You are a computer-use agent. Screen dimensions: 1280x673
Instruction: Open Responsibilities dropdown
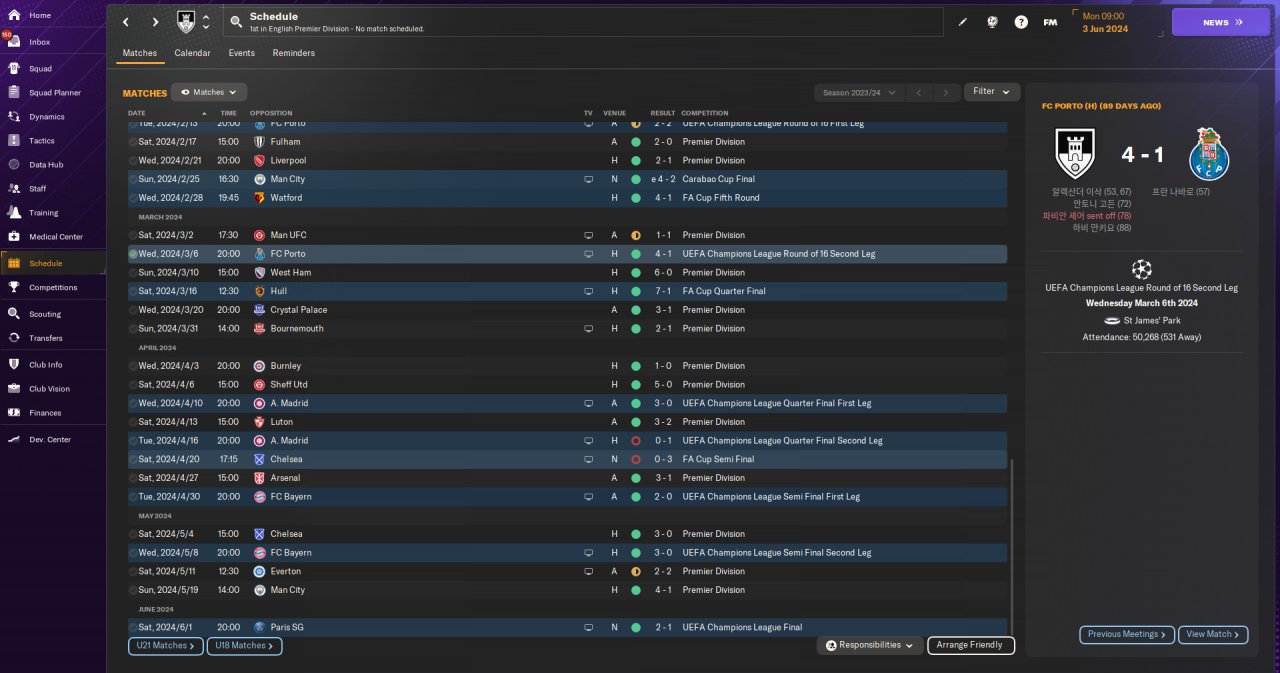pos(869,646)
